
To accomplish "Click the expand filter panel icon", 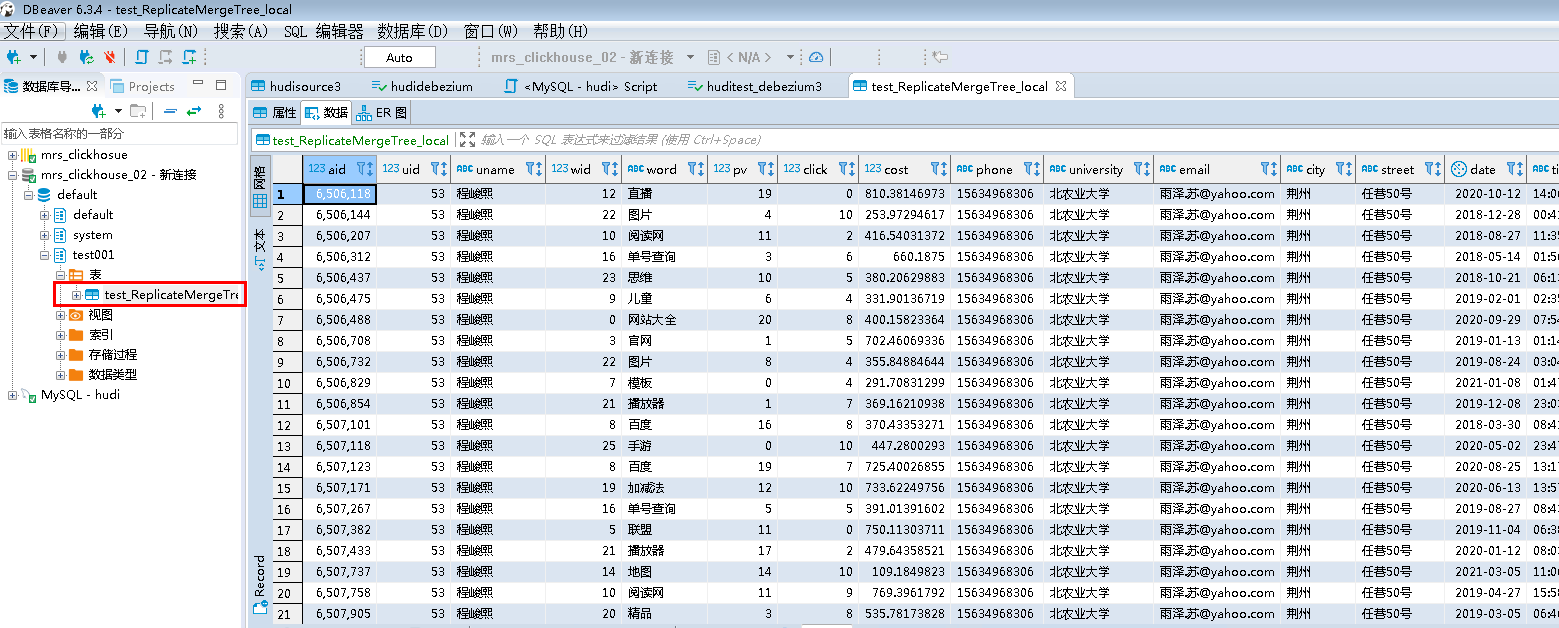I will [467, 140].
